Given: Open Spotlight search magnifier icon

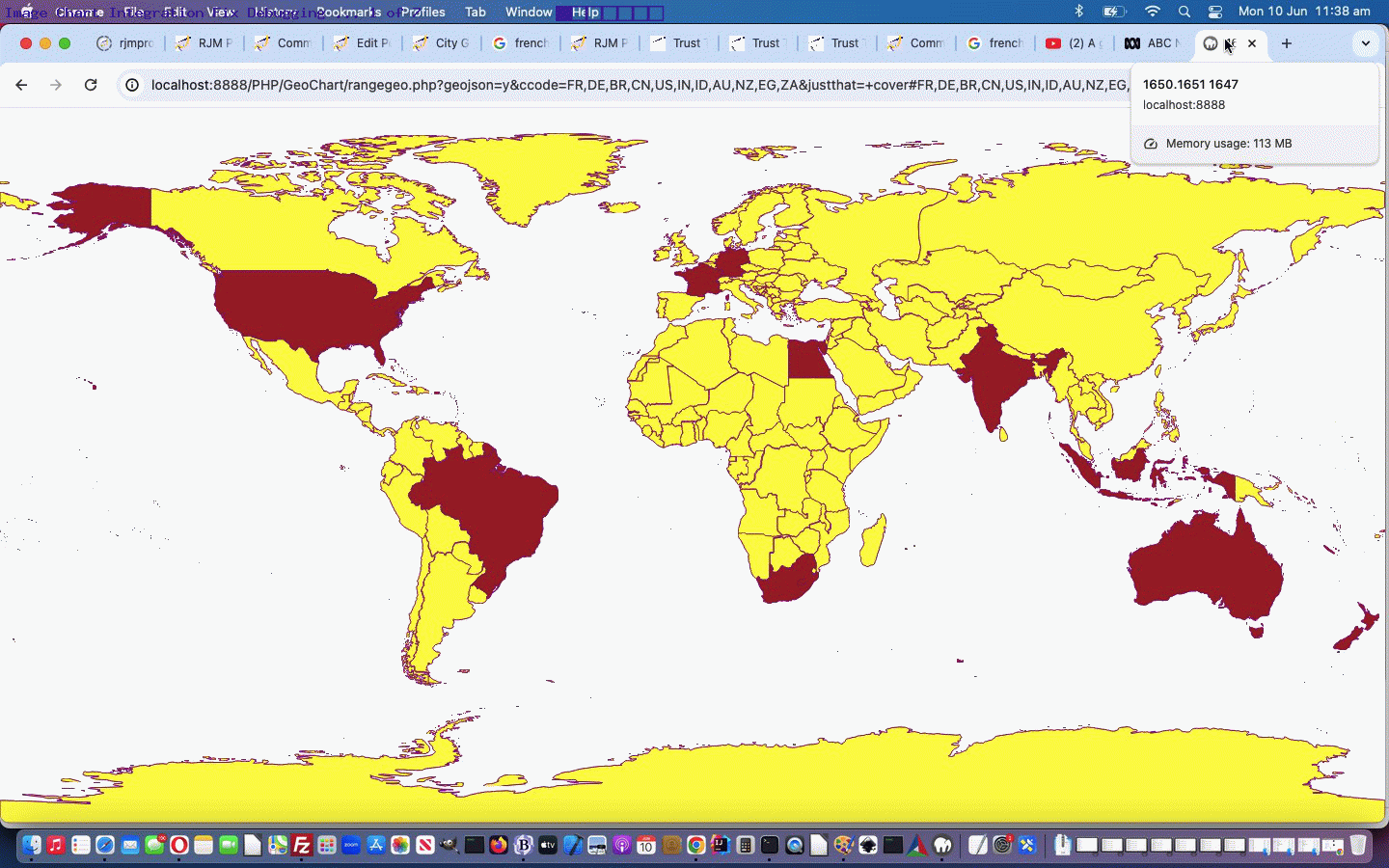Looking at the screenshot, I should tap(1185, 12).
